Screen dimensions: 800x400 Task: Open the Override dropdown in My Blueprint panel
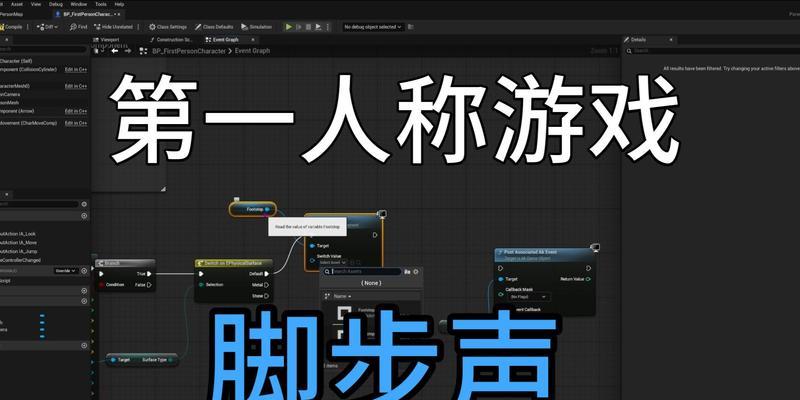pyautogui.click(x=66, y=271)
